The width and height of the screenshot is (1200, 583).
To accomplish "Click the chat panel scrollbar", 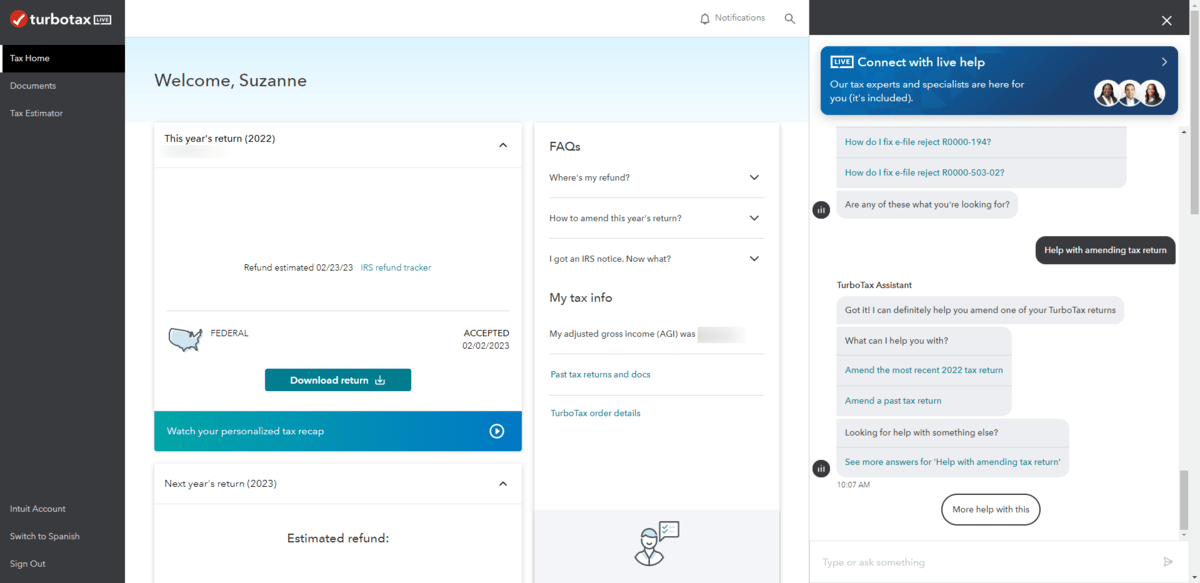I will click(1182, 500).
